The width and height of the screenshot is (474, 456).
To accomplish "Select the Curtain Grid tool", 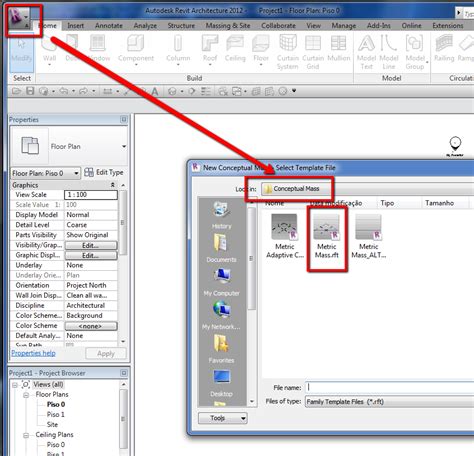I will click(x=313, y=52).
